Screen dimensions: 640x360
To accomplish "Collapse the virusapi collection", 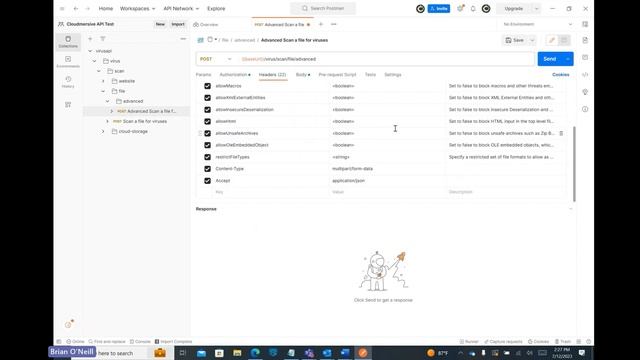I will 90,51.
